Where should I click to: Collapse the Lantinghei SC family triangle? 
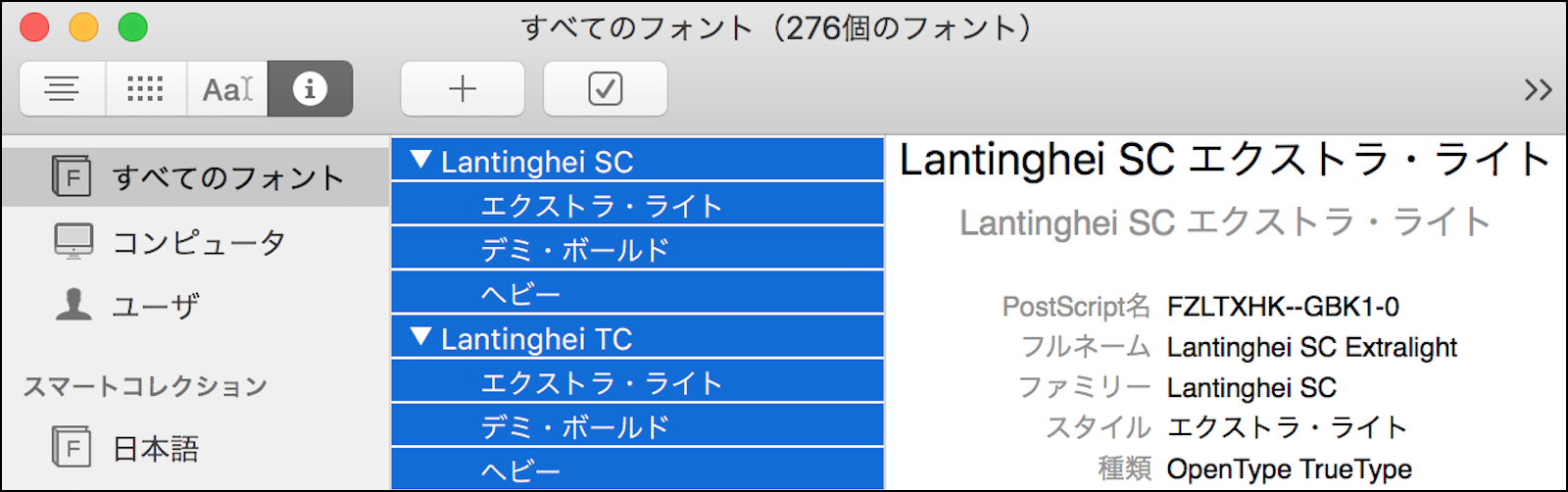point(421,160)
